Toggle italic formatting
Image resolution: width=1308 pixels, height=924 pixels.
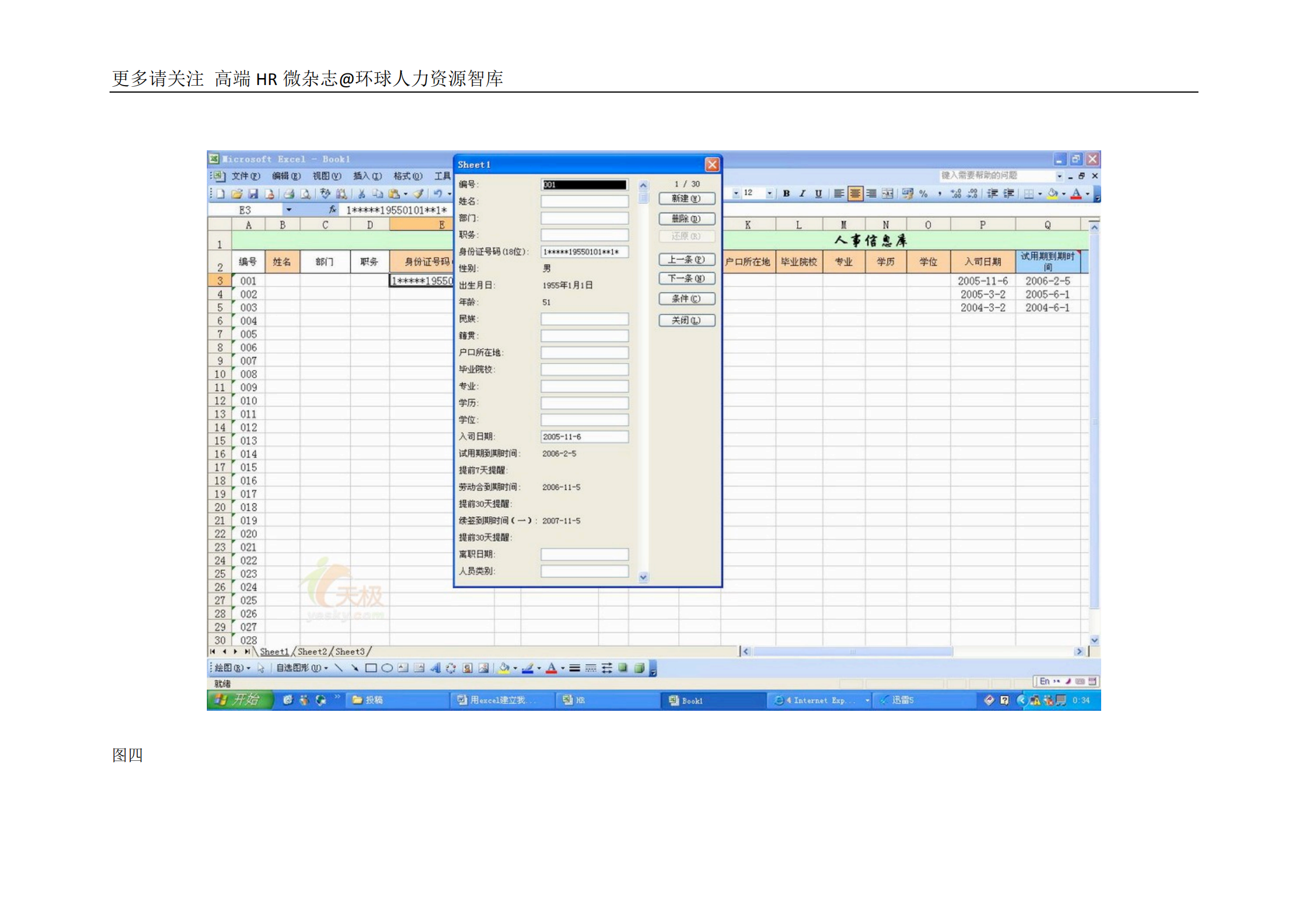(x=802, y=195)
